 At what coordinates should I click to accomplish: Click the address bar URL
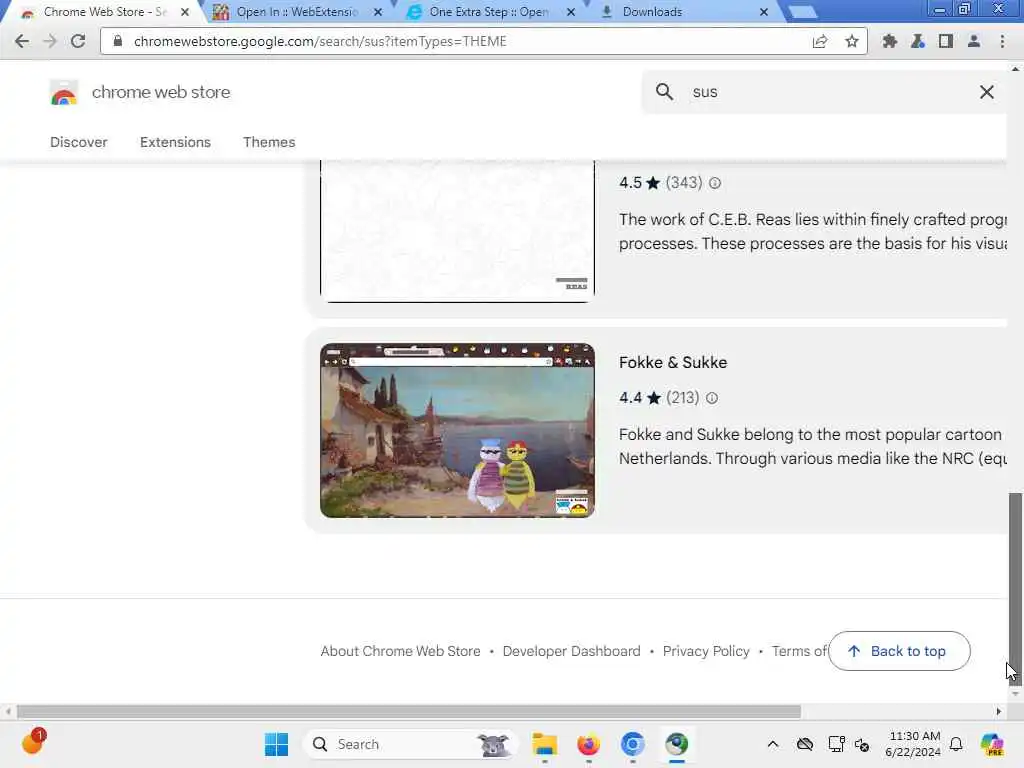pos(320,41)
